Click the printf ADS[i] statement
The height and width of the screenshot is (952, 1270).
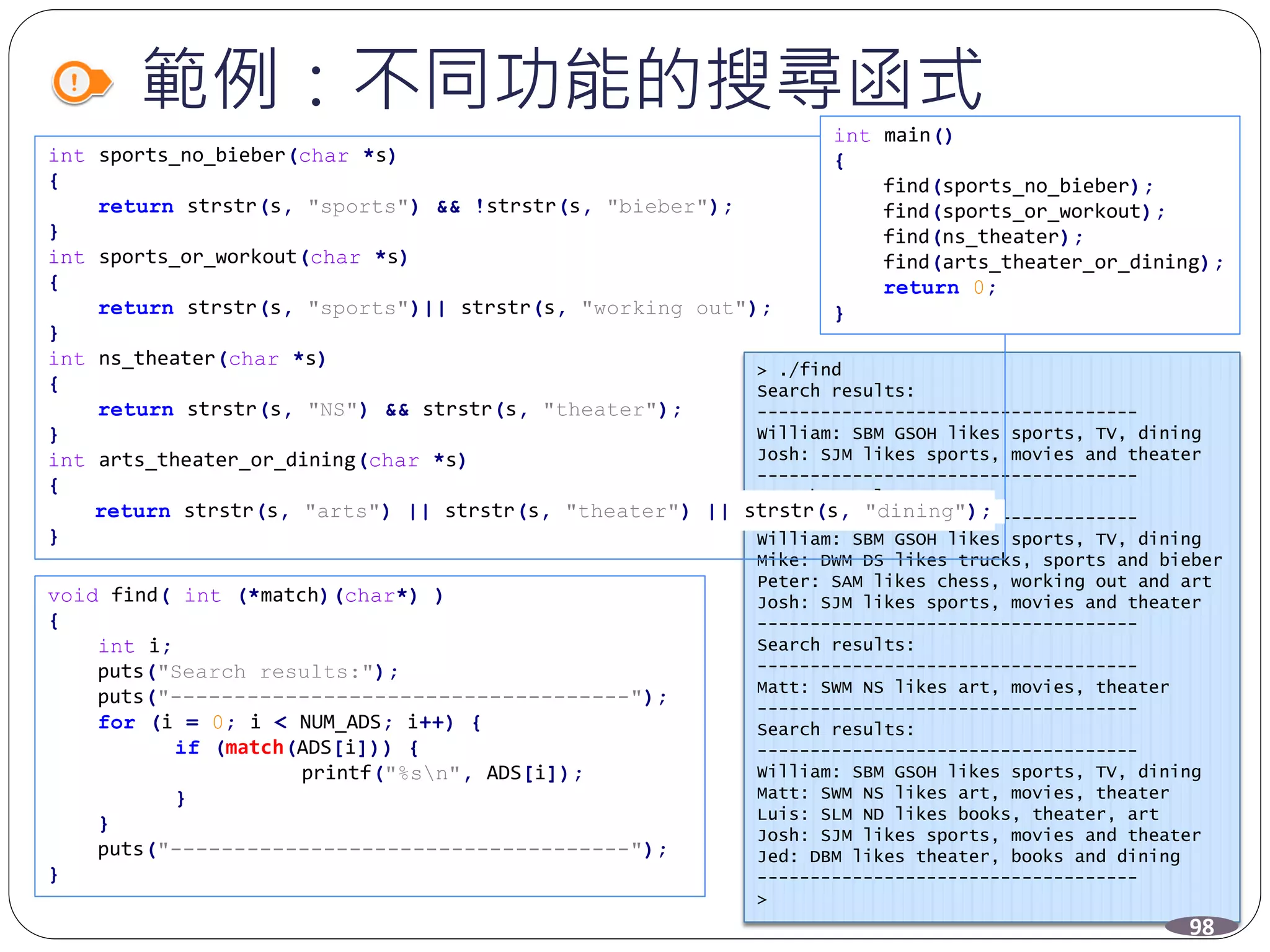click(x=442, y=773)
